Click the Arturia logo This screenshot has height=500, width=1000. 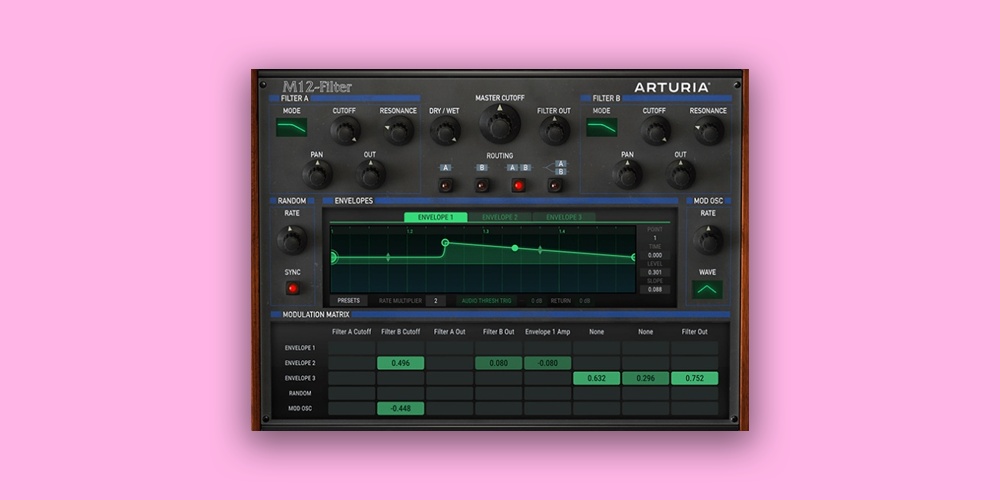coord(672,87)
